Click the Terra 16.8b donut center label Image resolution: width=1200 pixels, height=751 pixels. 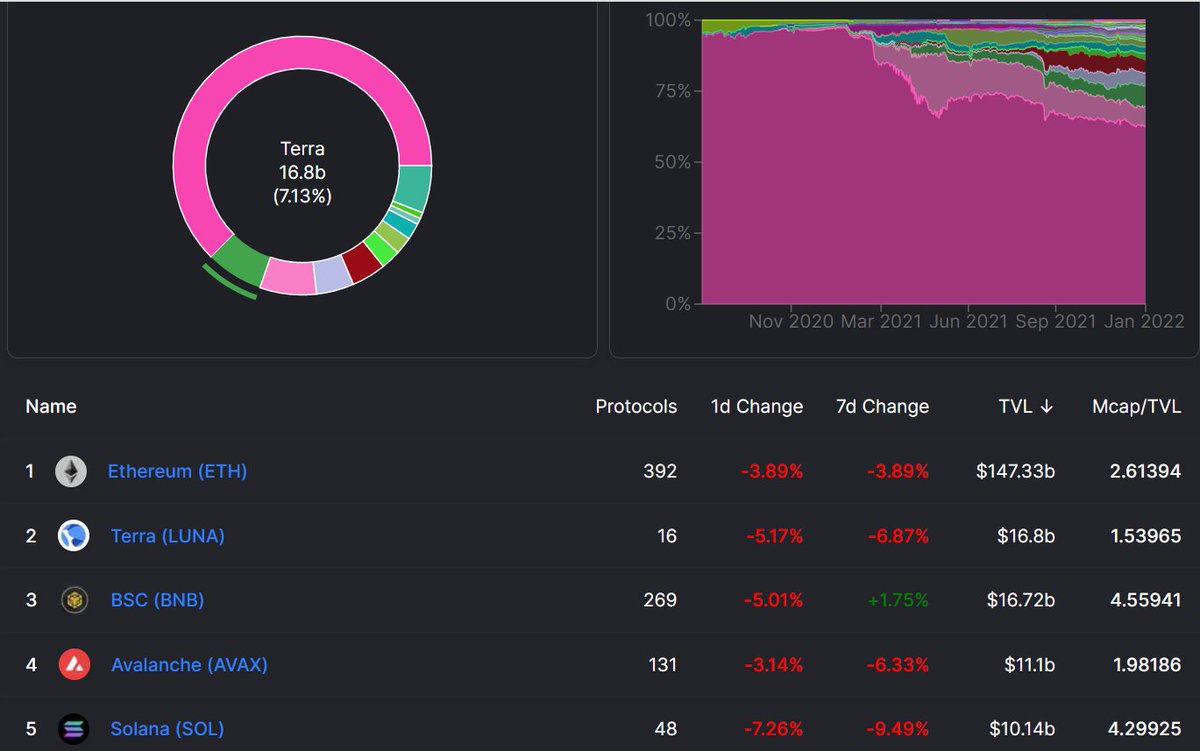(x=302, y=173)
